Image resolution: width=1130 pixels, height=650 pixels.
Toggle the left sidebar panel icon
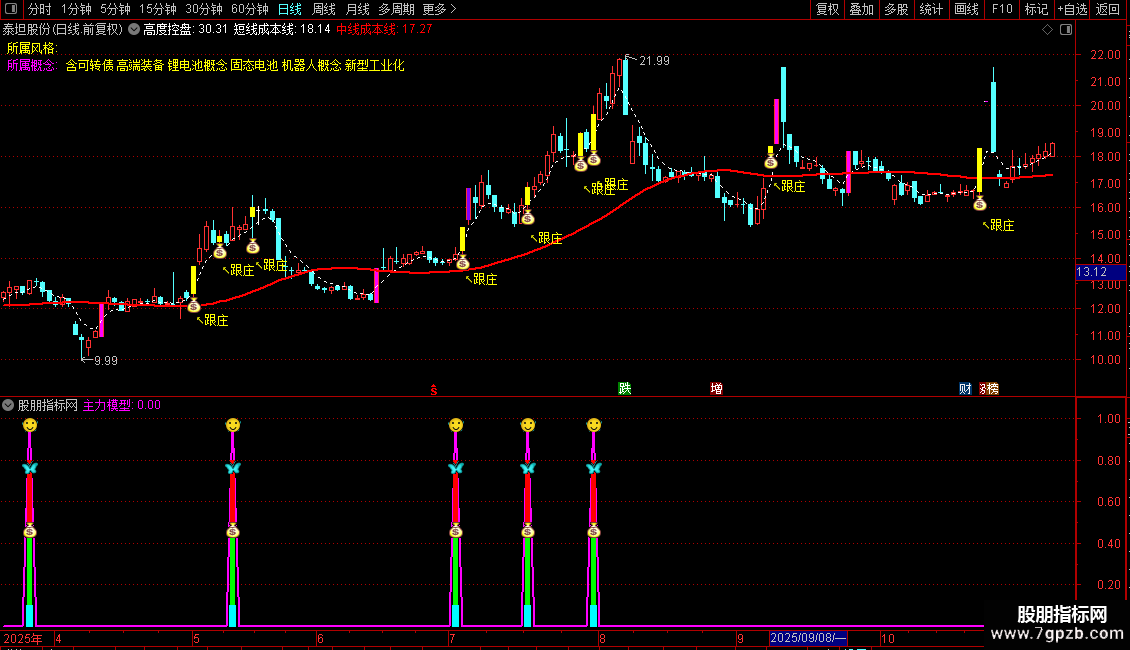point(11,9)
